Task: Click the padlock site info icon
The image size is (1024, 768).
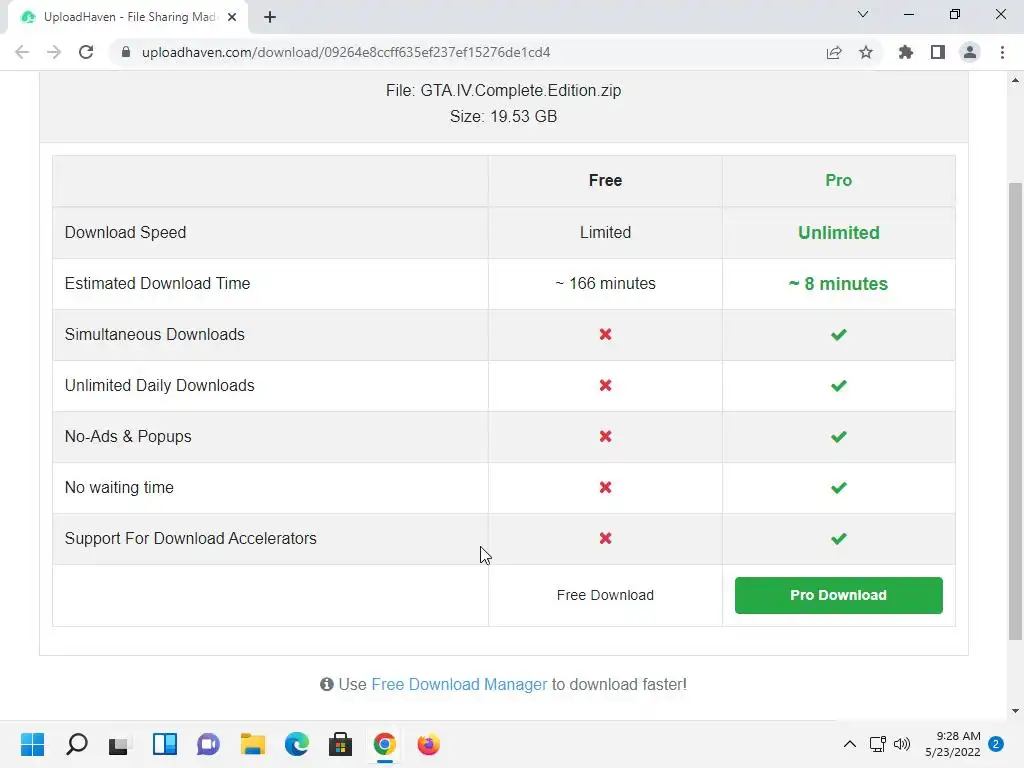Action: coord(126,52)
